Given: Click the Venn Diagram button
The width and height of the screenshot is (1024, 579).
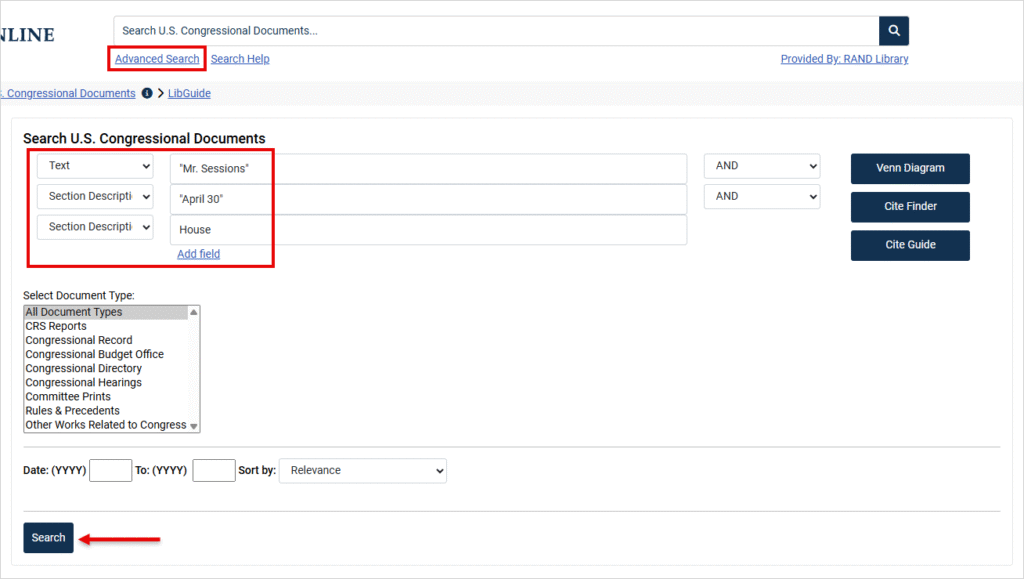Looking at the screenshot, I should [910, 168].
